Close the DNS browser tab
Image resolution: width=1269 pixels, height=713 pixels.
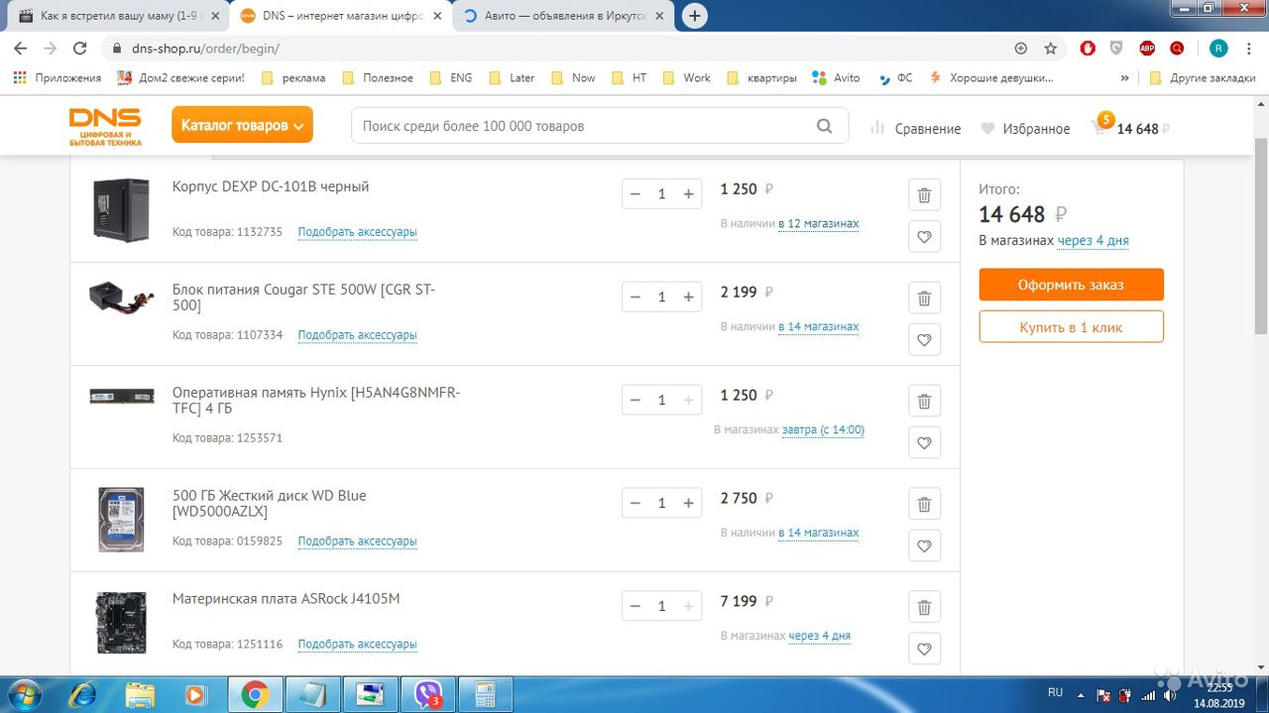click(x=437, y=16)
